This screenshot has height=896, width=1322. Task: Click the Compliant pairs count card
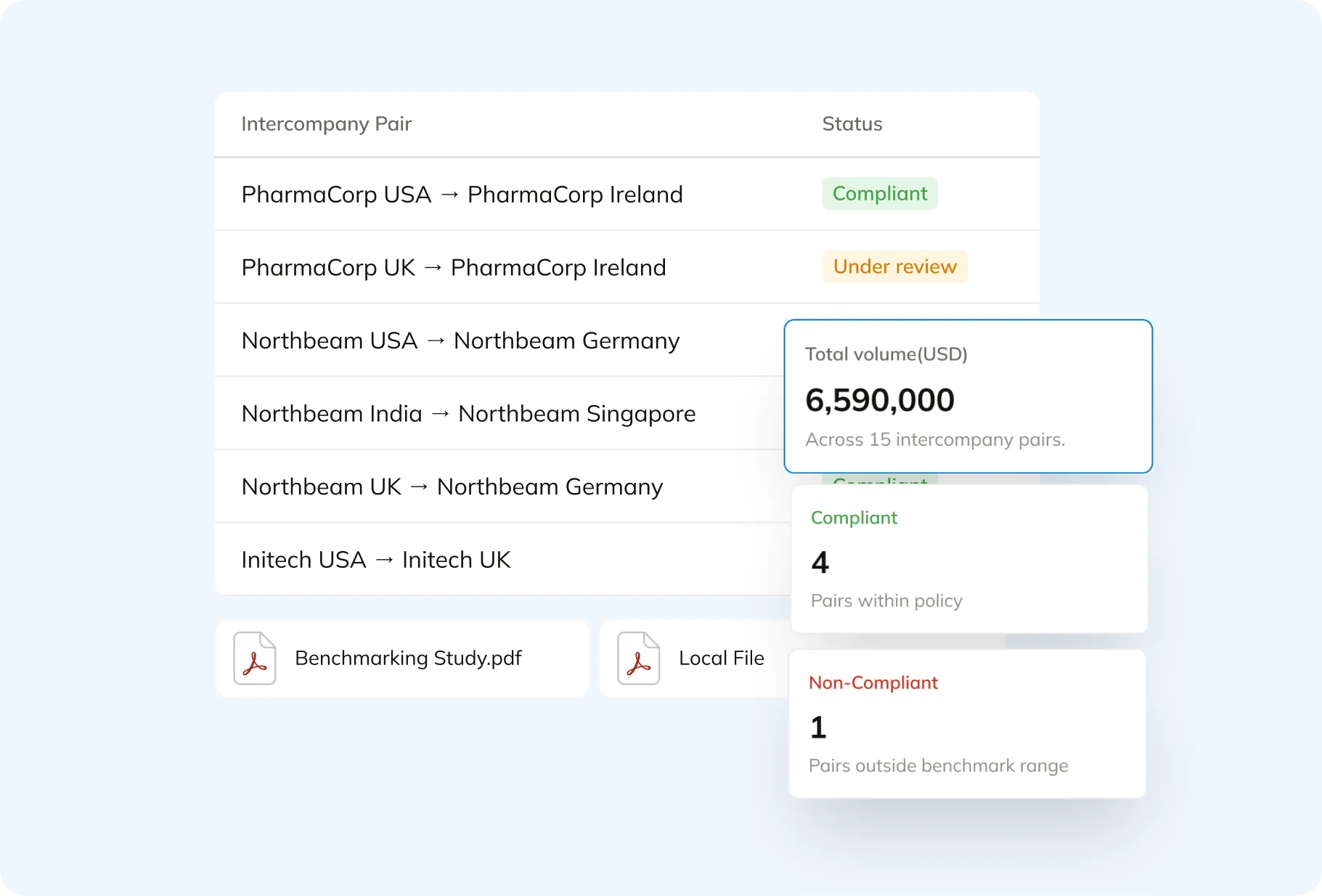(968, 559)
